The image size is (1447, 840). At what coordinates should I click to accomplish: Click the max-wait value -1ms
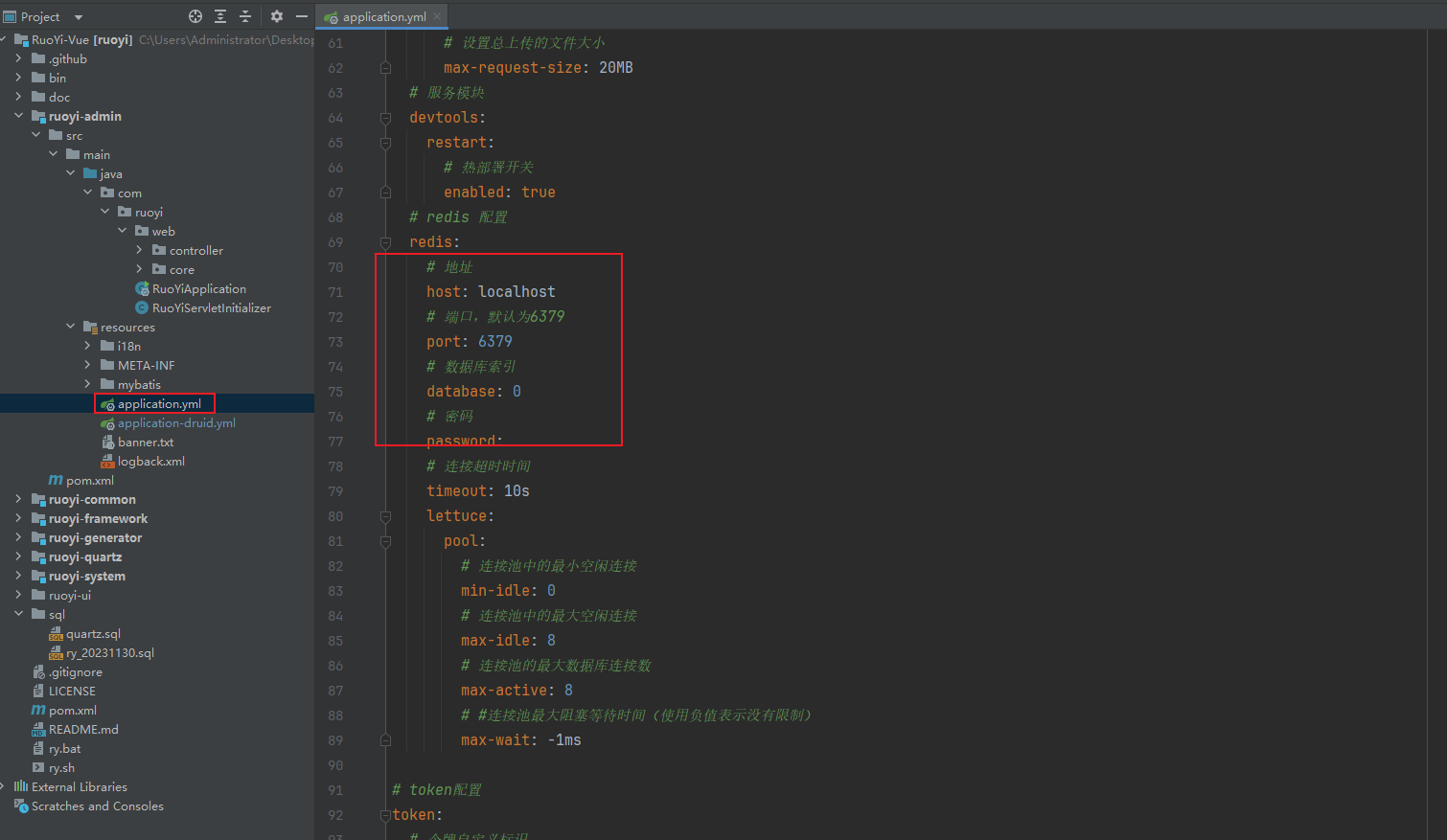pos(564,739)
